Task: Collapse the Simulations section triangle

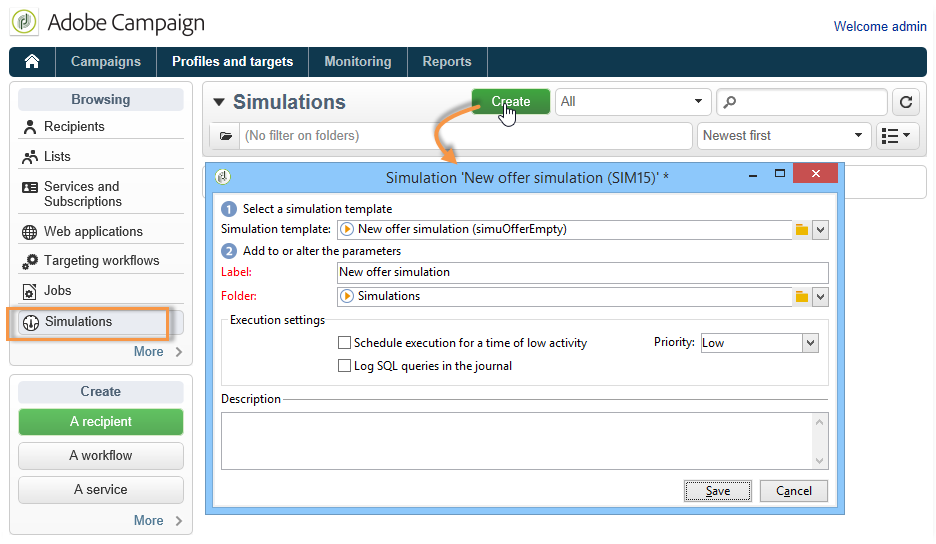Action: click(219, 102)
